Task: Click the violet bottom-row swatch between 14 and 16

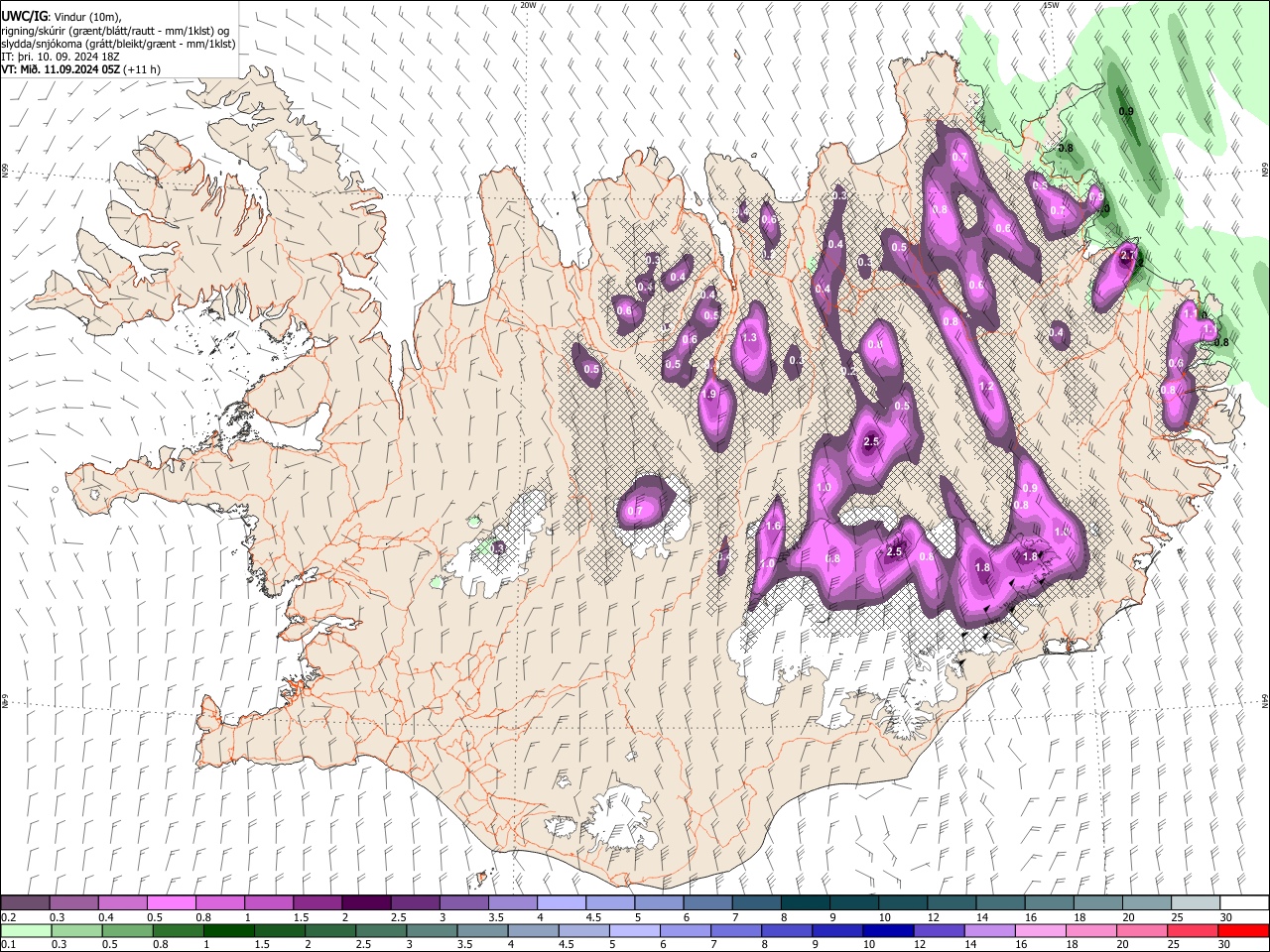Action: click(x=989, y=931)
